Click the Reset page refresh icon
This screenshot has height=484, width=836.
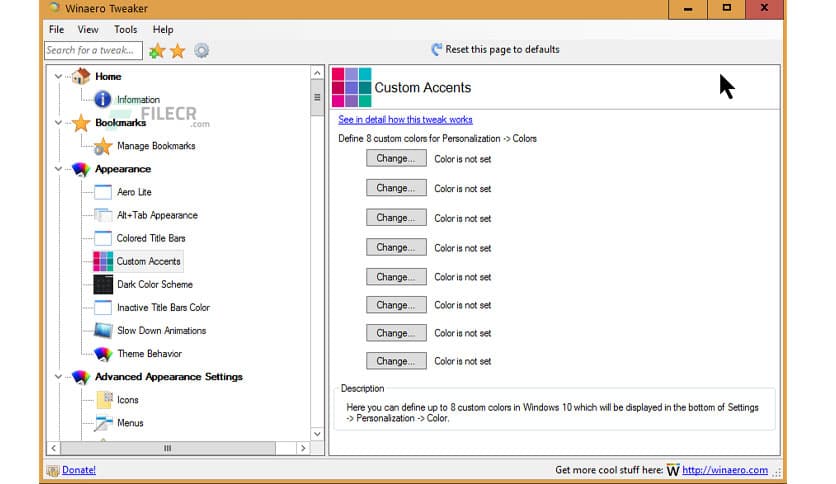[436, 50]
